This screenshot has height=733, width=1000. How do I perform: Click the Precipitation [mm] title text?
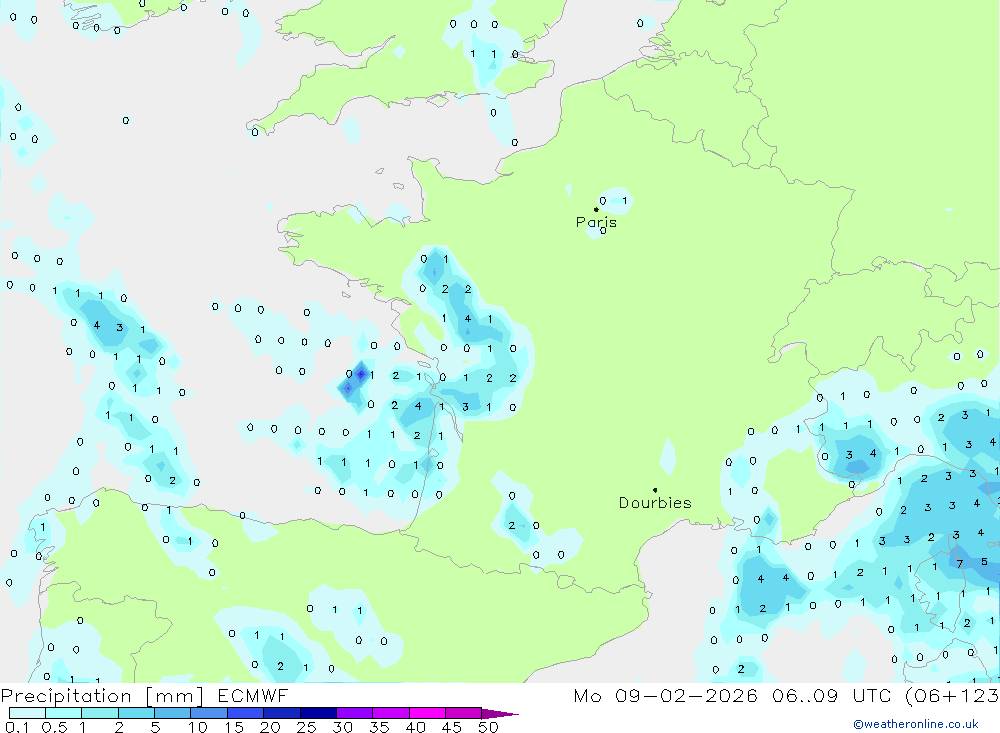coord(102,696)
